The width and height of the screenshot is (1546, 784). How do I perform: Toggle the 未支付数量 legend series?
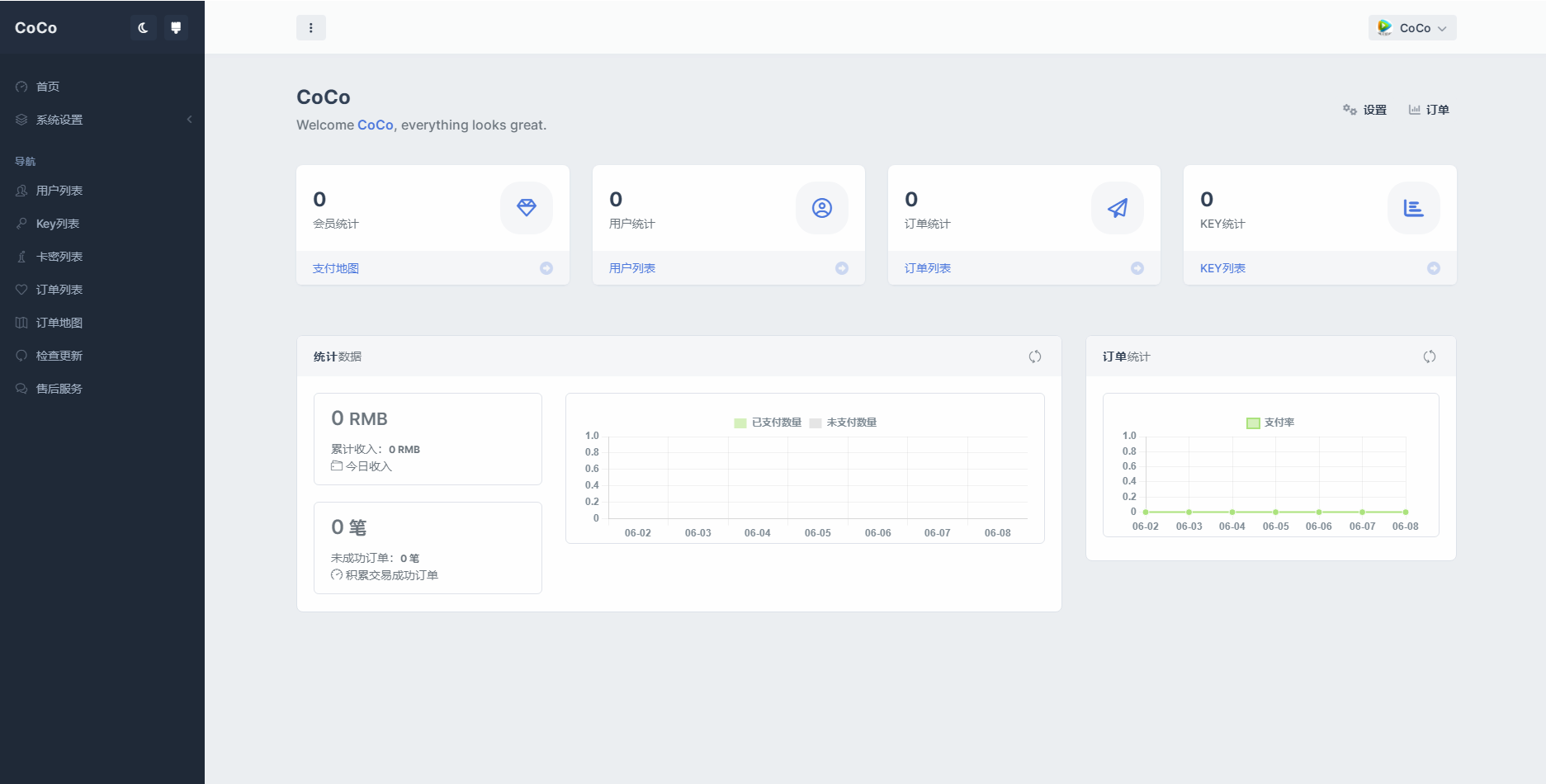(843, 423)
